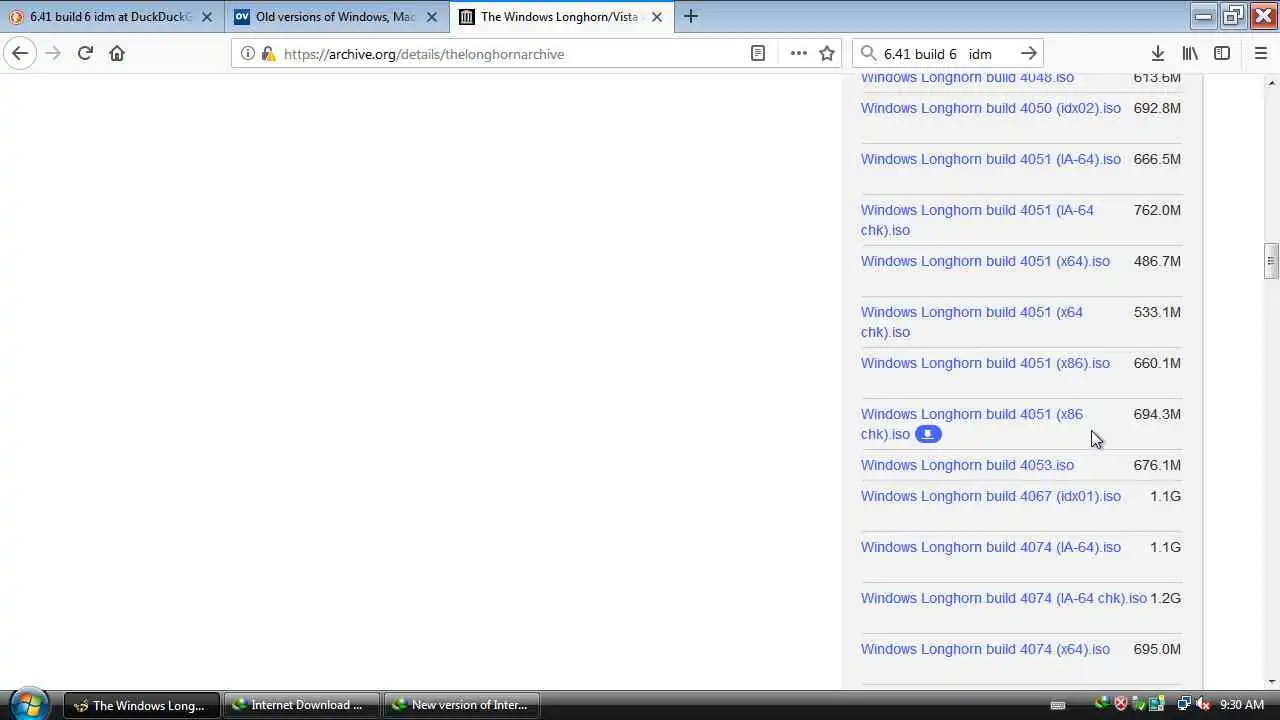The width and height of the screenshot is (1280, 720).
Task: Click the muted volume tray icon
Action: coord(1203,704)
